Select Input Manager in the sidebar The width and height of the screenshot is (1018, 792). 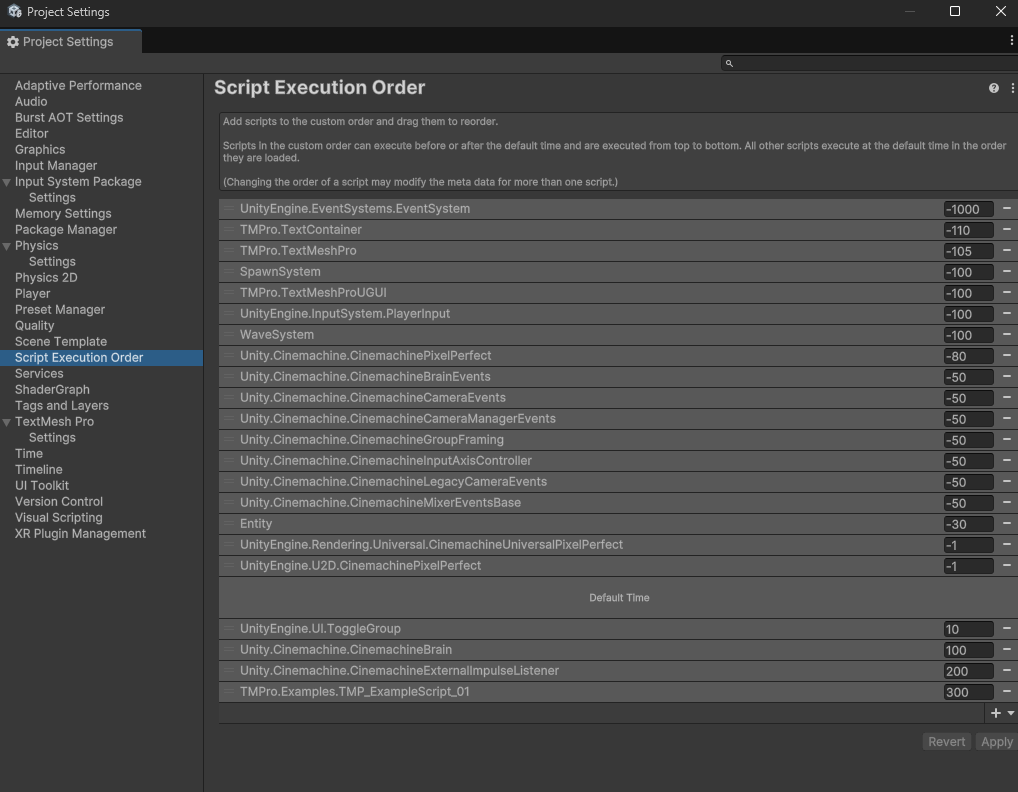[x=56, y=166]
